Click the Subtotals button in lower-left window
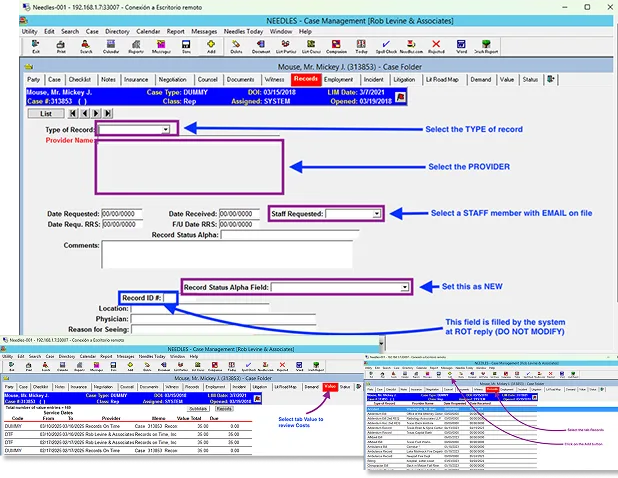The width and height of the screenshot is (618, 478). (198, 409)
